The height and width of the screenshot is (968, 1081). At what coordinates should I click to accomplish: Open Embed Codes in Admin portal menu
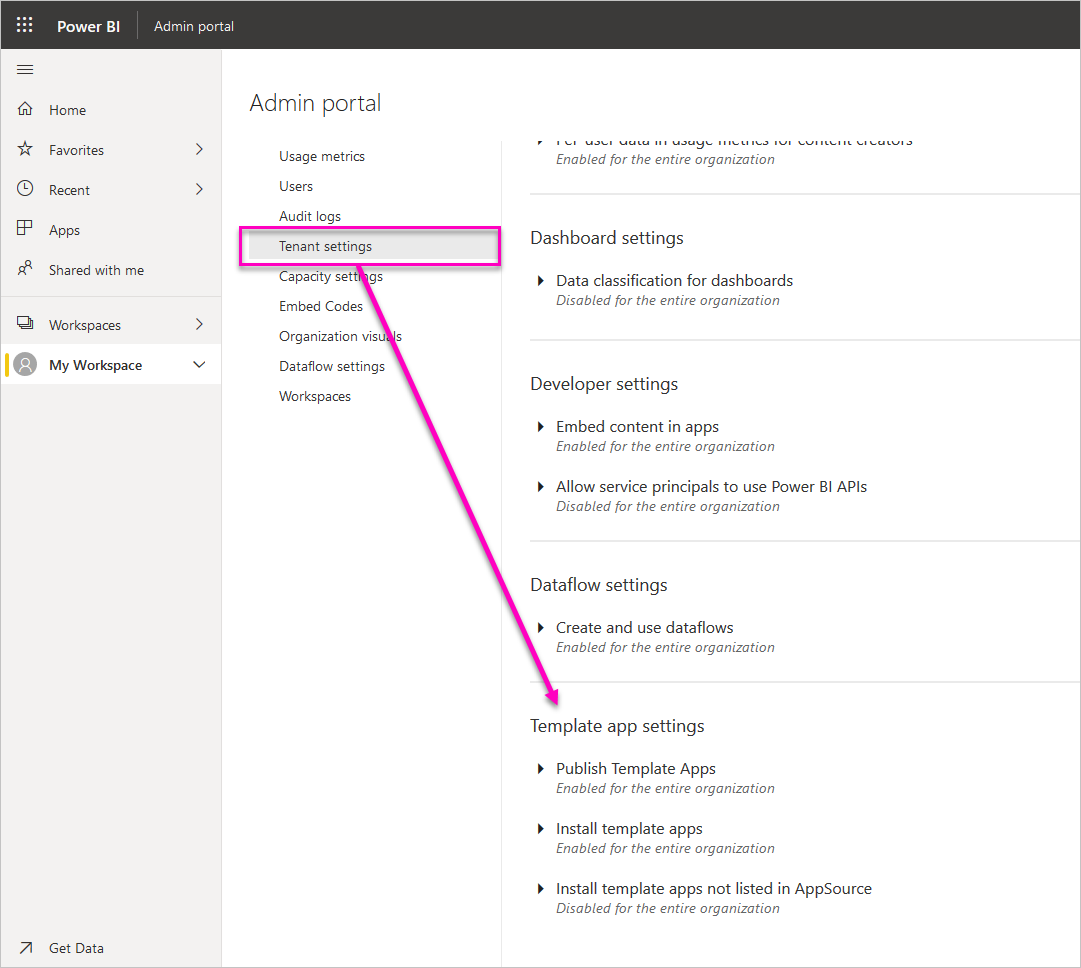321,306
